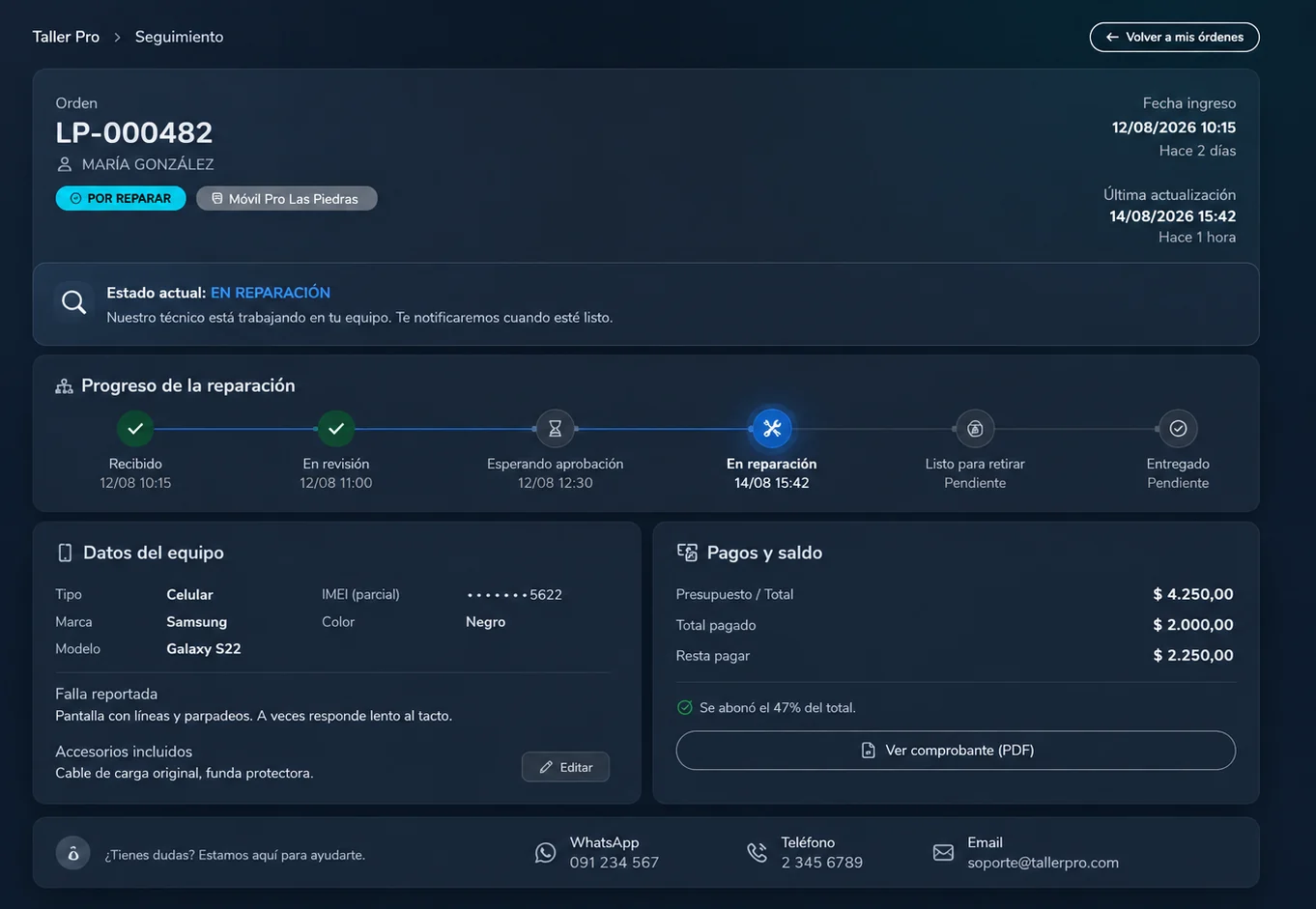Click the Seguimiento breadcrumb item
Image resolution: width=1316 pixels, height=909 pixels.
pos(179,37)
